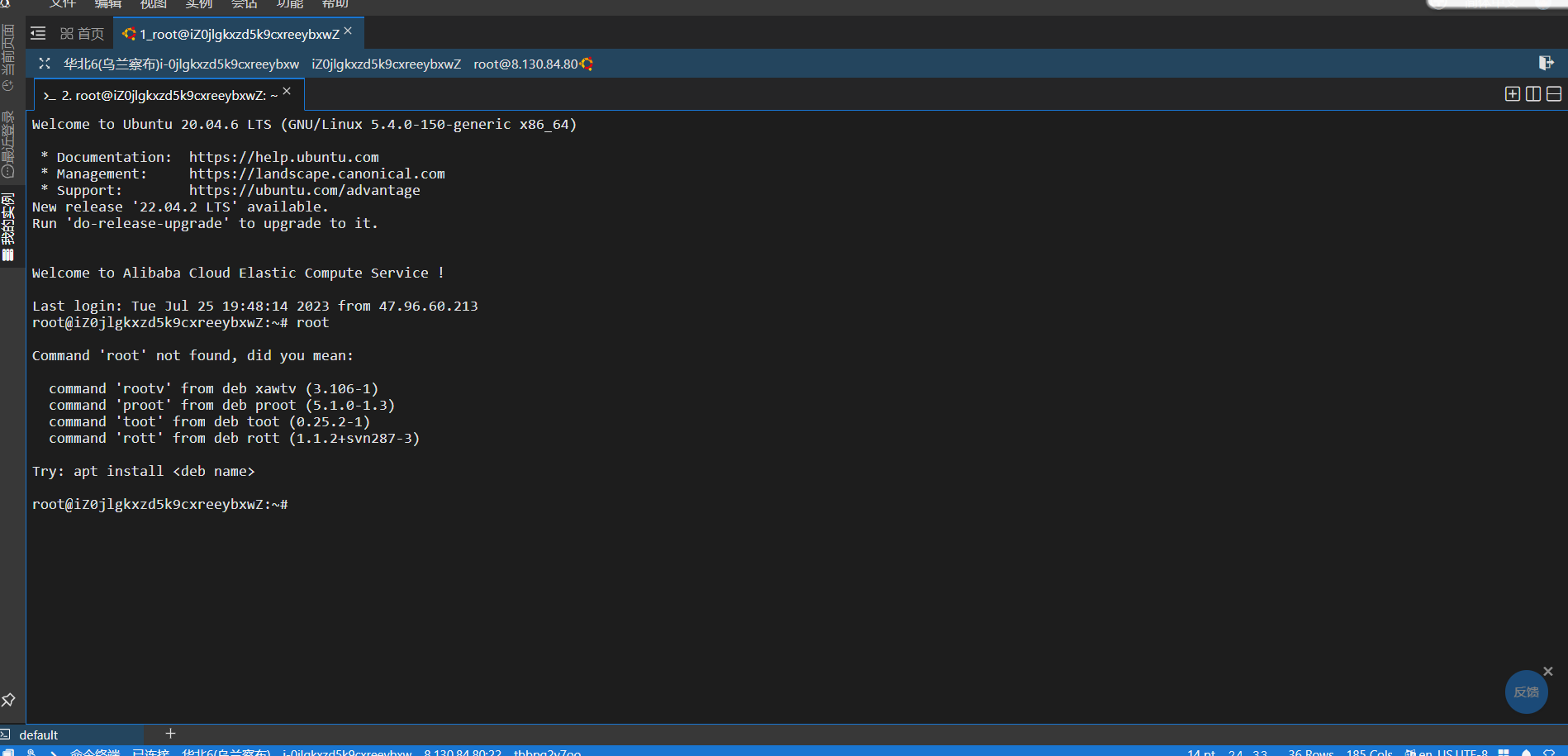The image size is (1568, 756).
Task: Add a new terminal pane with the plus-box icon
Action: pos(1512,94)
